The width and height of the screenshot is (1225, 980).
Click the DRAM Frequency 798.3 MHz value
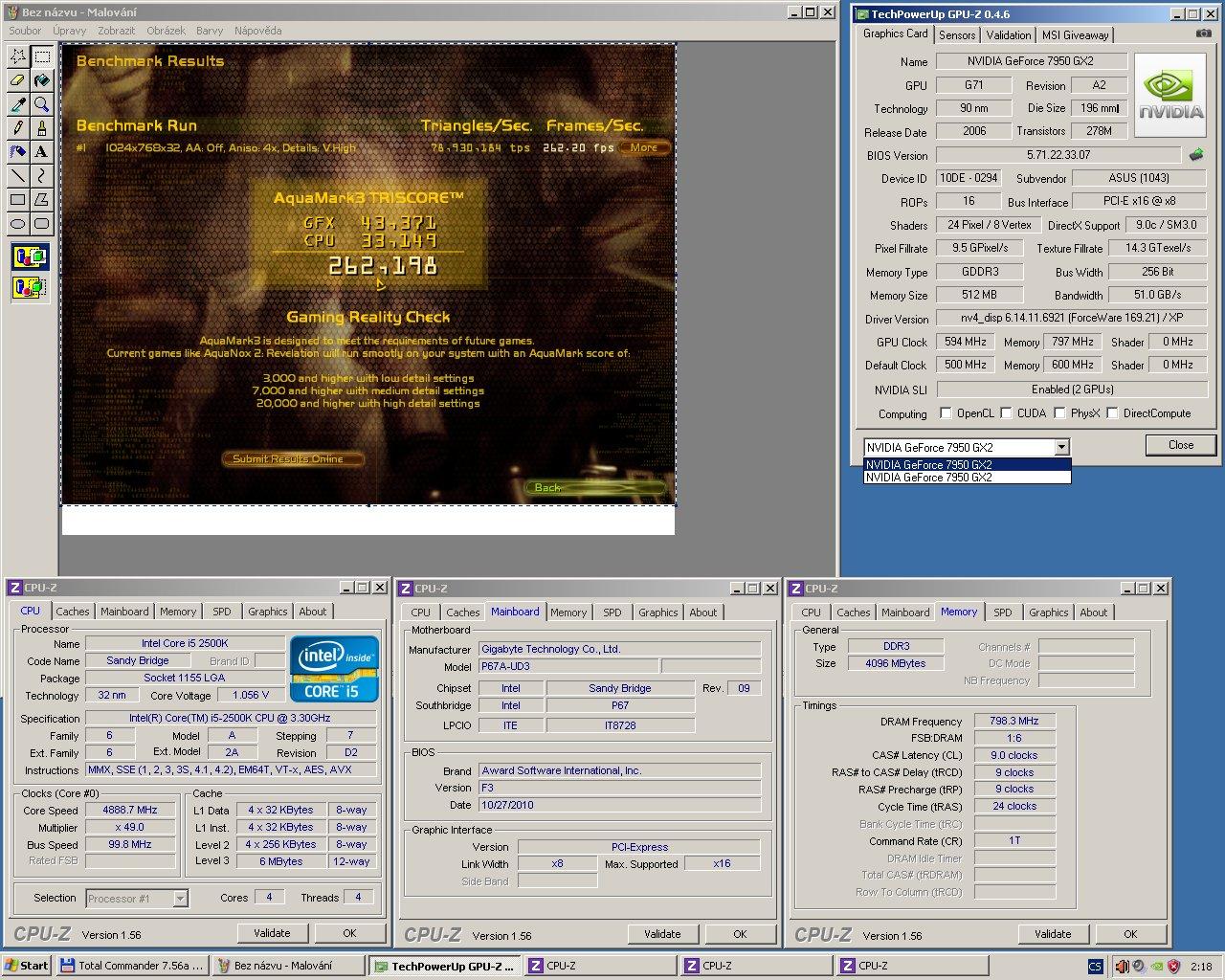coord(1014,721)
